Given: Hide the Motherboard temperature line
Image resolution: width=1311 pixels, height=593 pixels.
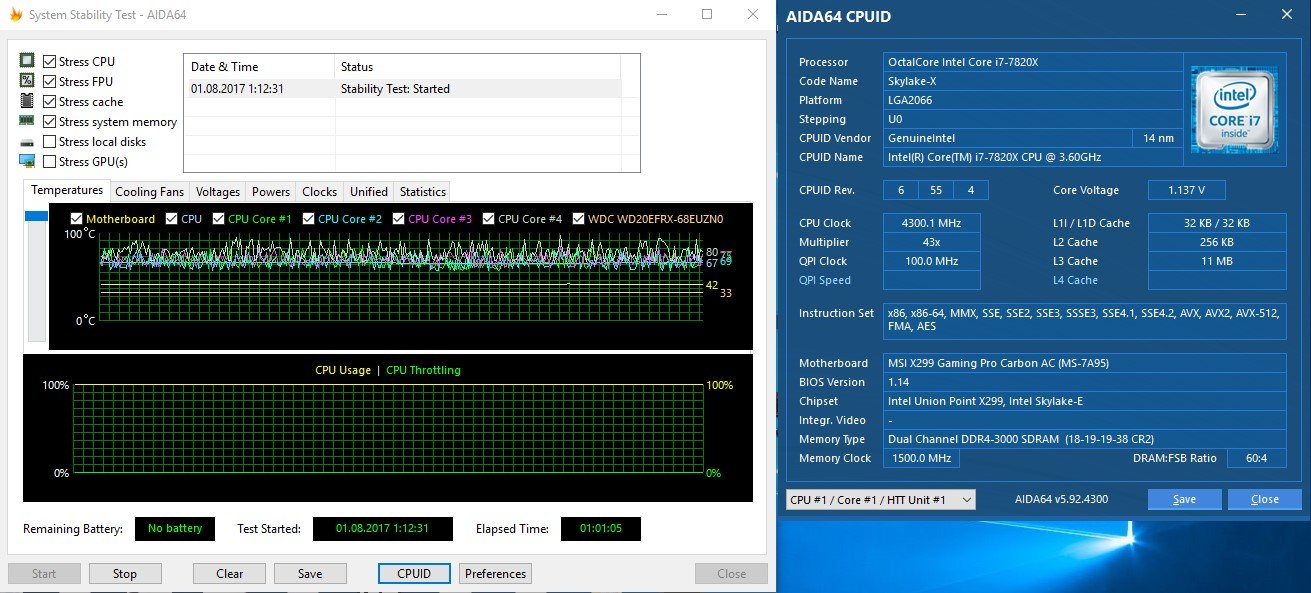Looking at the screenshot, I should point(77,219).
